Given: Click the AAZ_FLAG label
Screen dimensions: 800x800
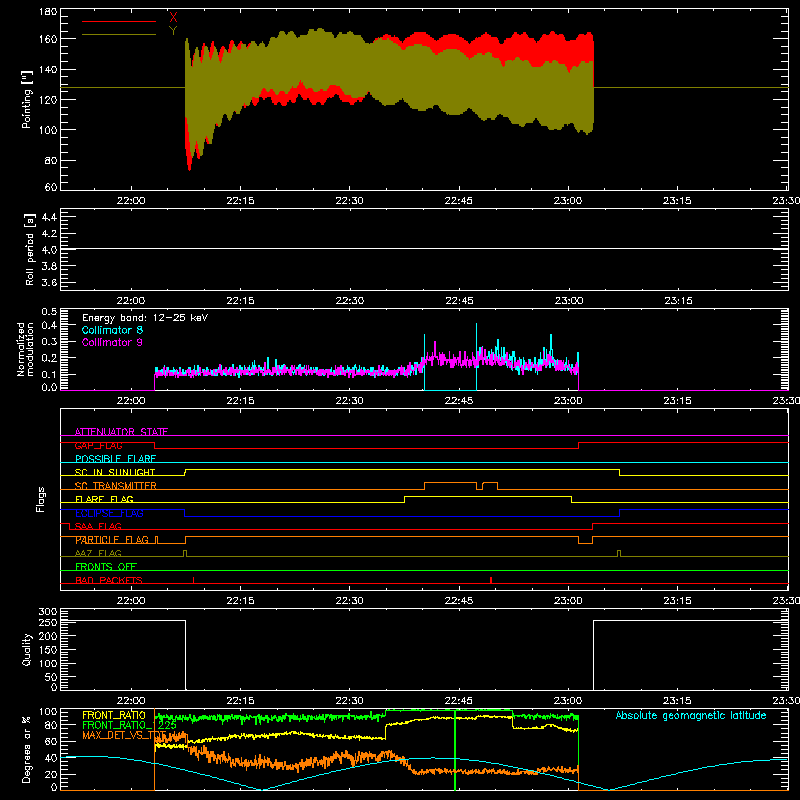Looking at the screenshot, I should click(x=98, y=553).
